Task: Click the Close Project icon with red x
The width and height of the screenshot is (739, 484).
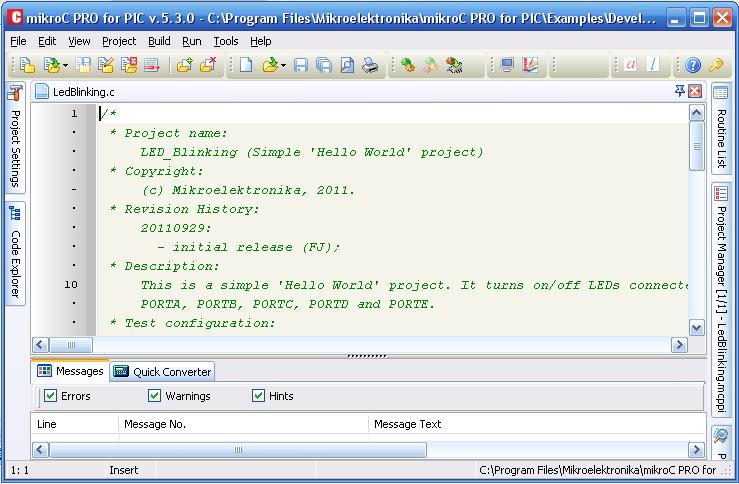Action: [129, 65]
